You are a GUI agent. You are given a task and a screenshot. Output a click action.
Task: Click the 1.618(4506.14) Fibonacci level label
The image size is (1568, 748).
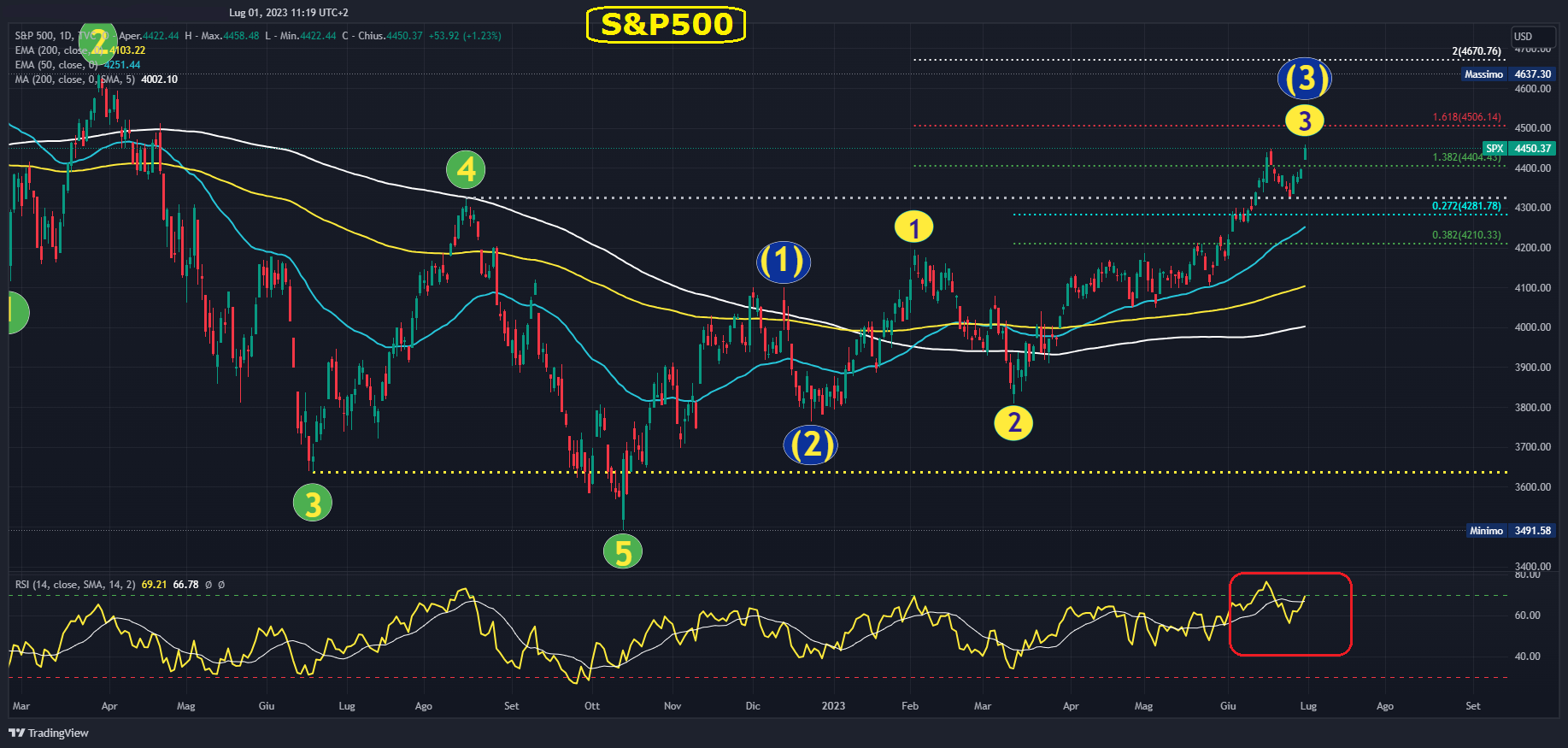click(1466, 117)
